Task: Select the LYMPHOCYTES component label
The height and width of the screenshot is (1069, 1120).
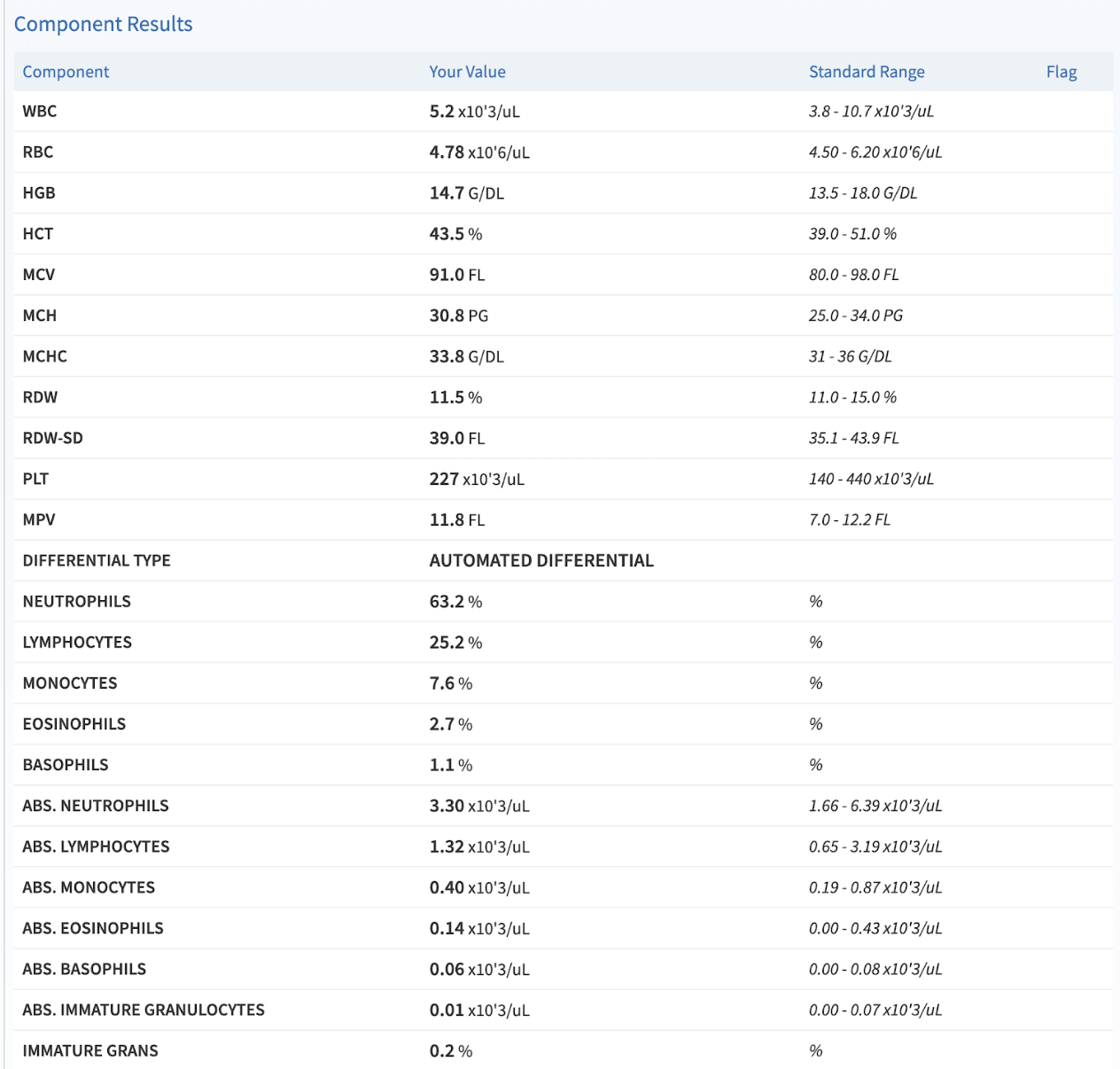Action: point(77,642)
